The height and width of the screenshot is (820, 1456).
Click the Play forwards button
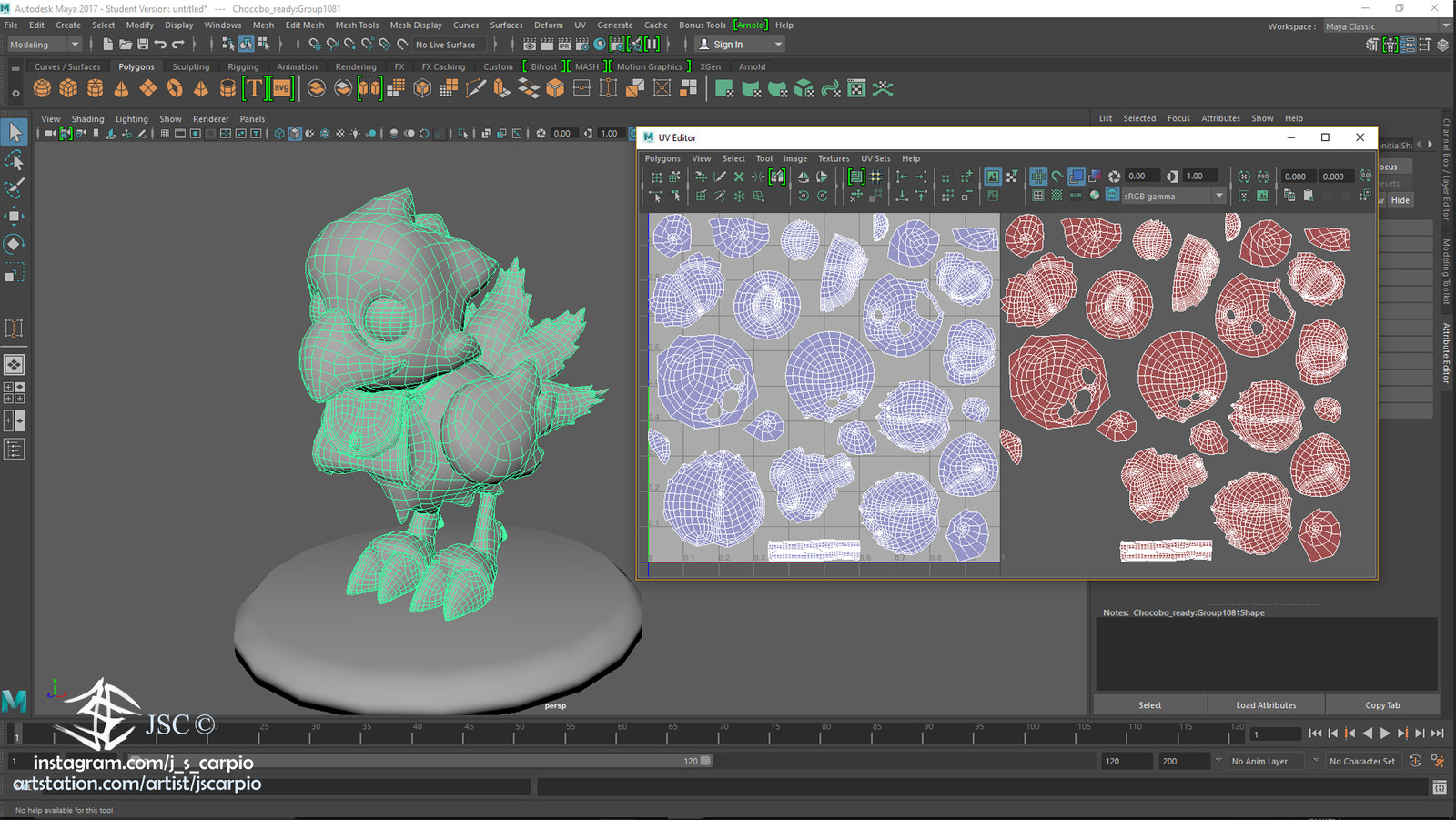pos(1385,734)
